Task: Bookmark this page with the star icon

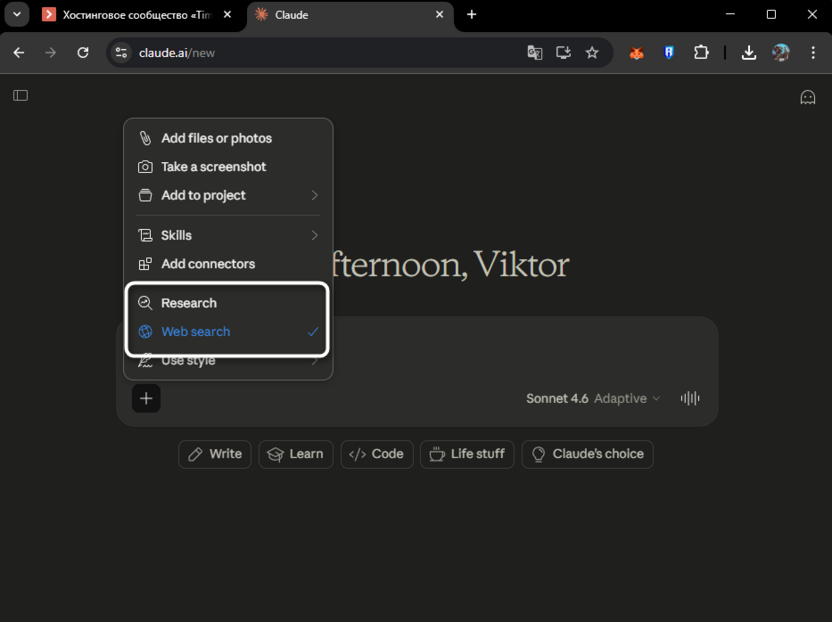Action: point(592,53)
